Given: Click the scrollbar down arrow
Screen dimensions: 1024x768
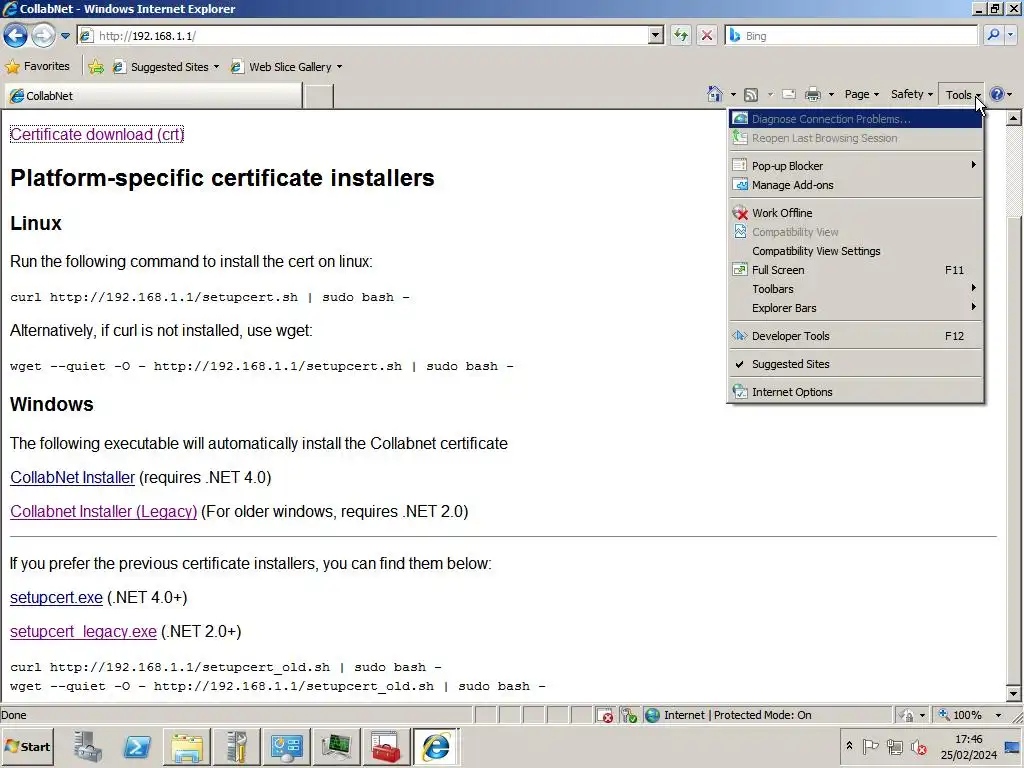Looking at the screenshot, I should coord(1013,694).
